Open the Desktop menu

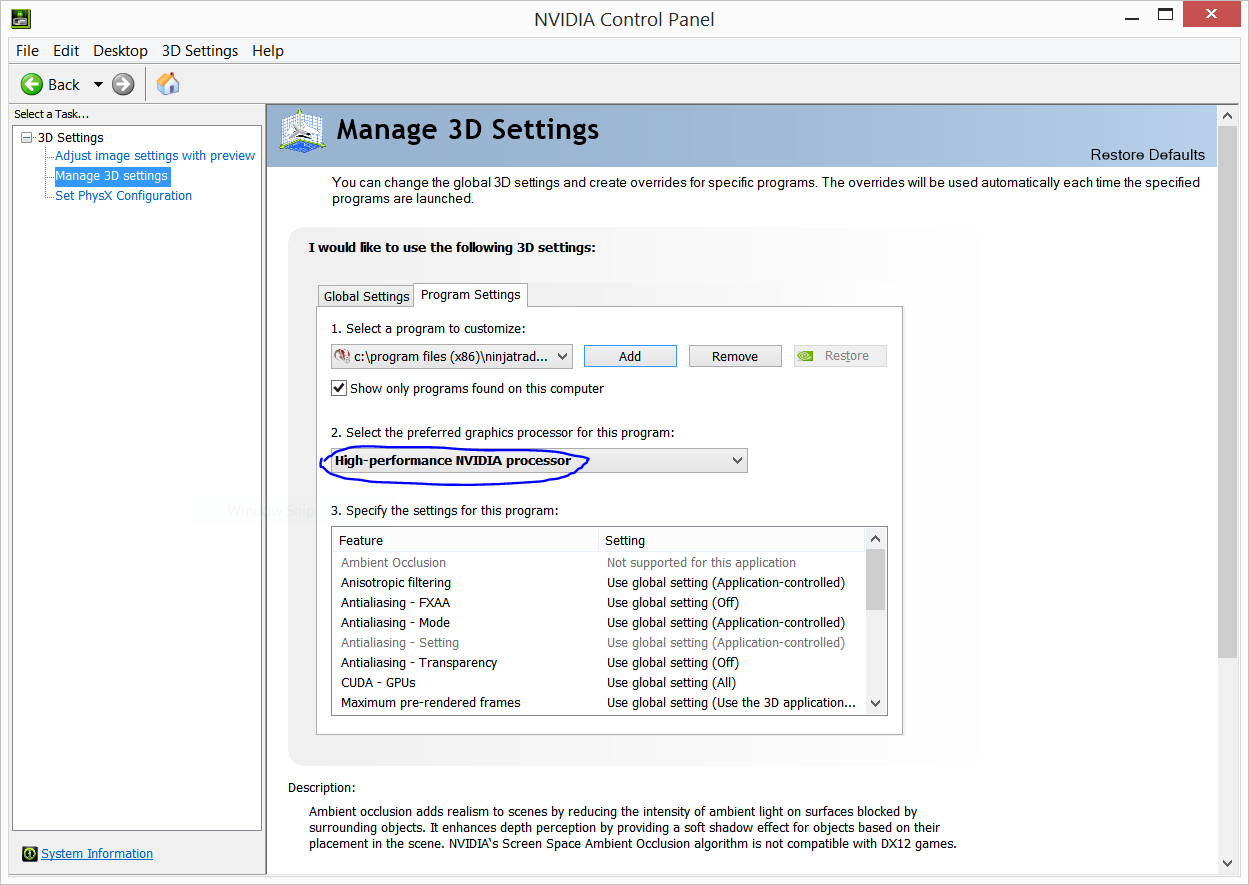120,51
